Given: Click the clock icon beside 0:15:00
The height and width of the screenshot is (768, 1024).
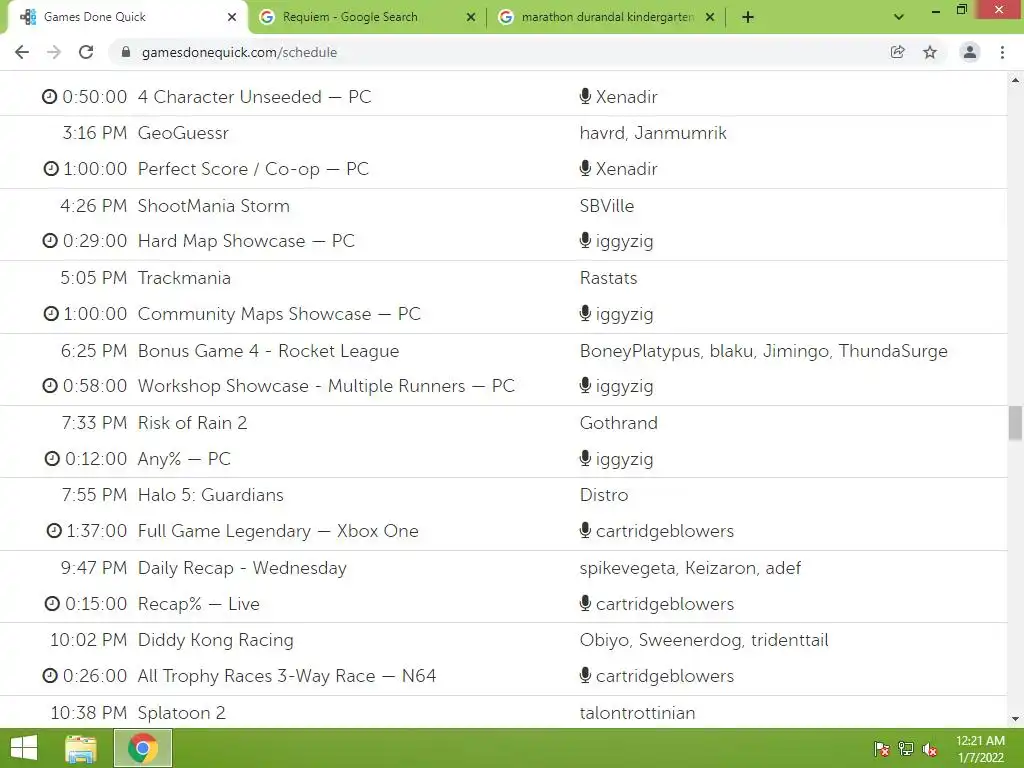Looking at the screenshot, I should (52, 603).
